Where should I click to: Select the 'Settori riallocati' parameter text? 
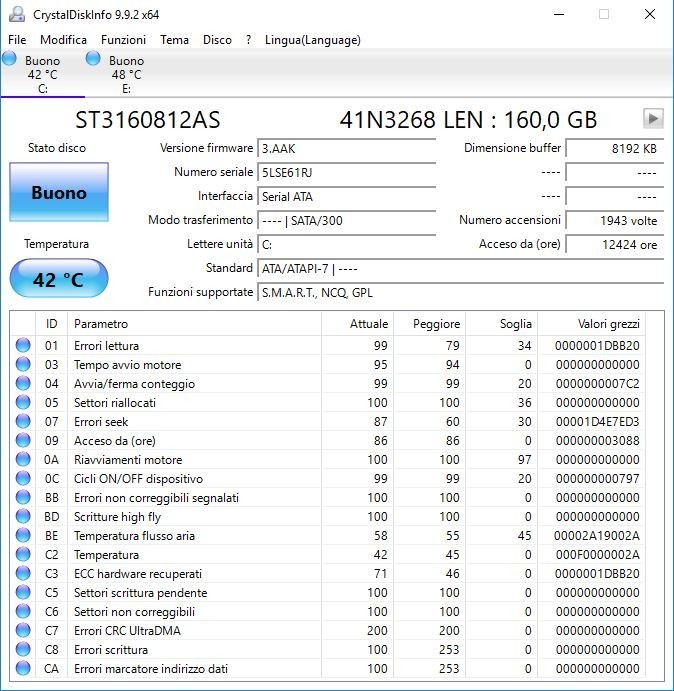point(115,403)
